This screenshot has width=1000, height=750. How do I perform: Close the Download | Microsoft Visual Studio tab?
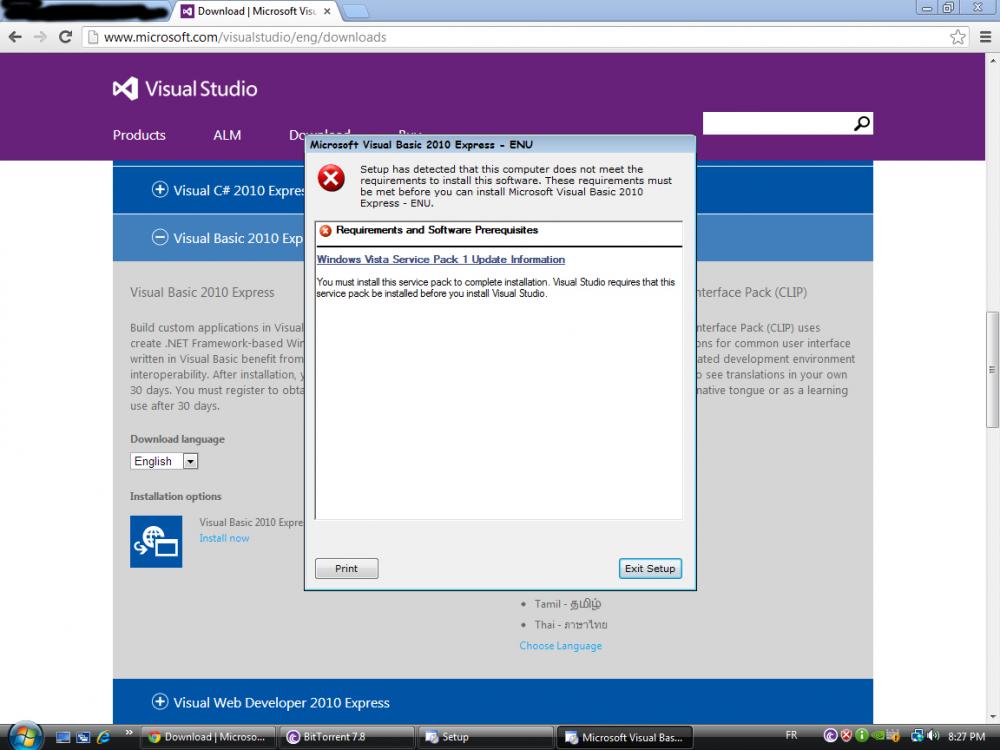point(327,11)
